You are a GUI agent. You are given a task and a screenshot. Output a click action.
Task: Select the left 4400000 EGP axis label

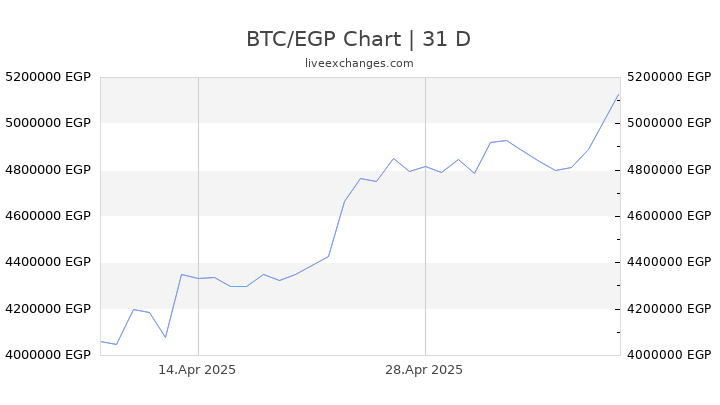[48, 262]
